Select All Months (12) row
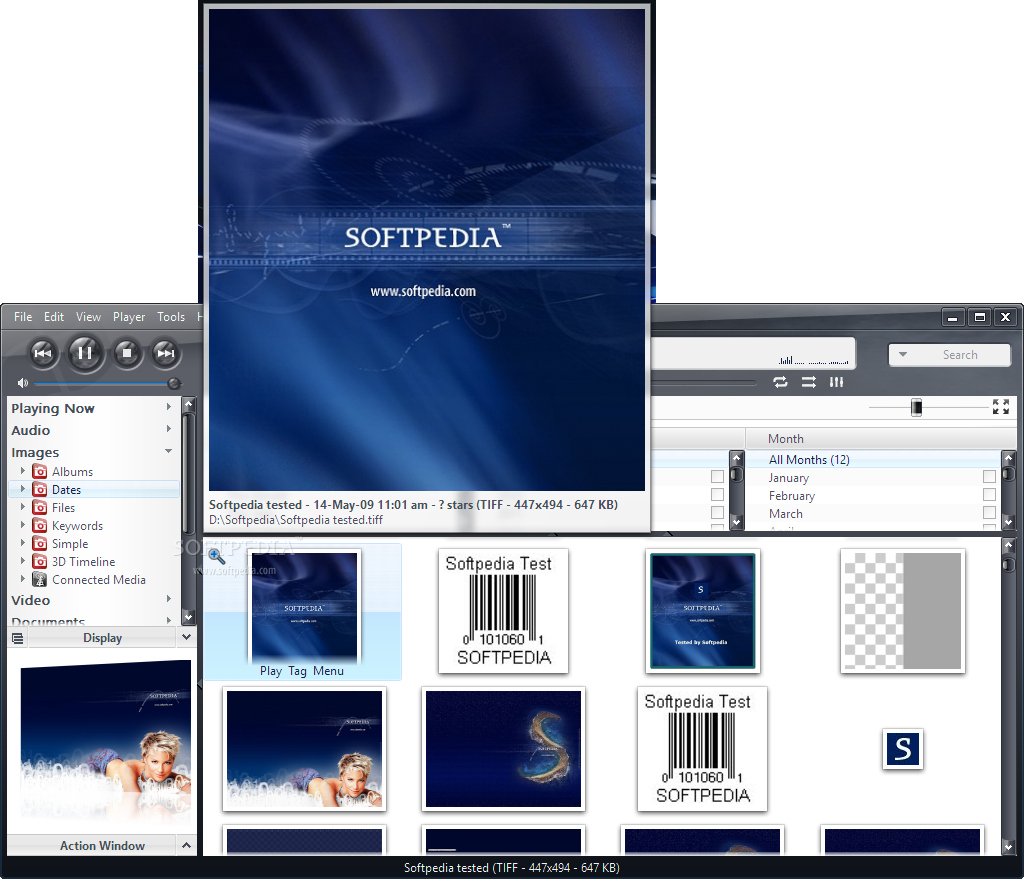Viewport: 1024px width, 879px height. point(874,460)
